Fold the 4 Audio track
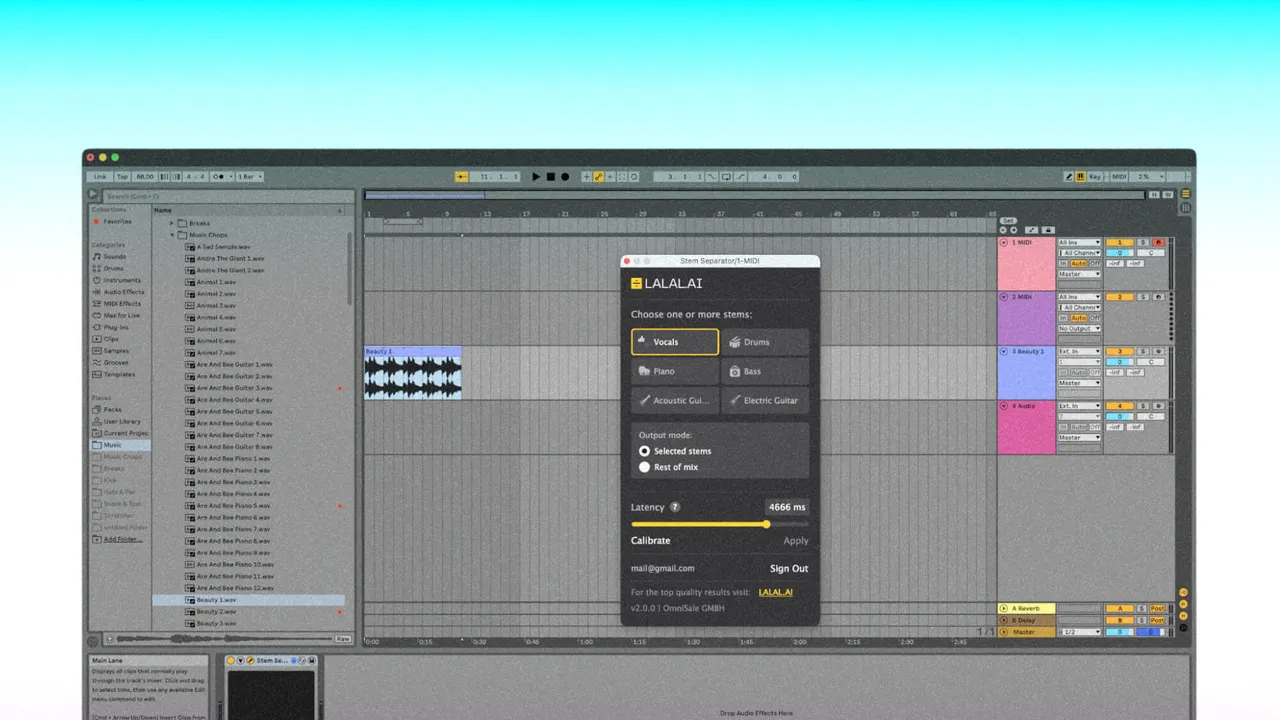The width and height of the screenshot is (1280, 720). point(1004,406)
